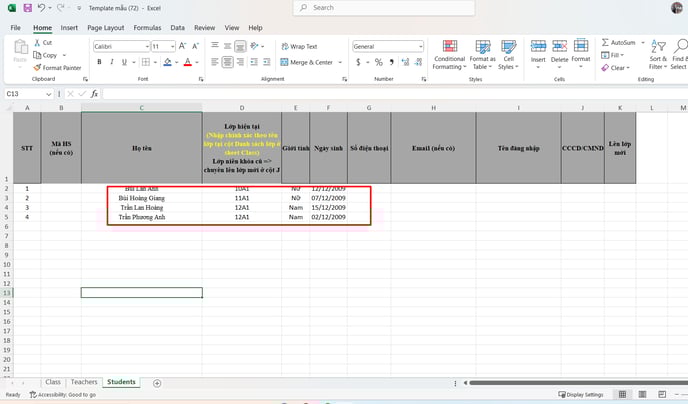Click the Undo arrow icon

pyautogui.click(x=41, y=7)
